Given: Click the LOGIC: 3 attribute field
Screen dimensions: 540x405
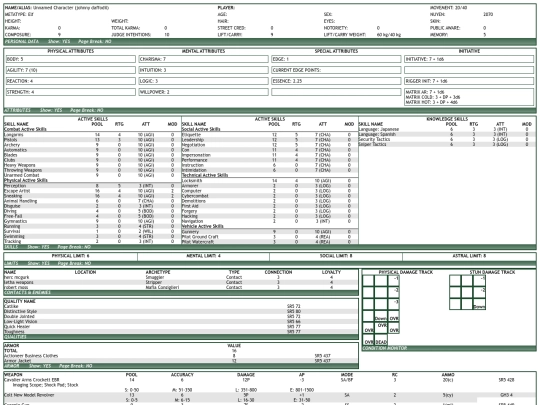Looking at the screenshot, I should pyautogui.click(x=204, y=81).
